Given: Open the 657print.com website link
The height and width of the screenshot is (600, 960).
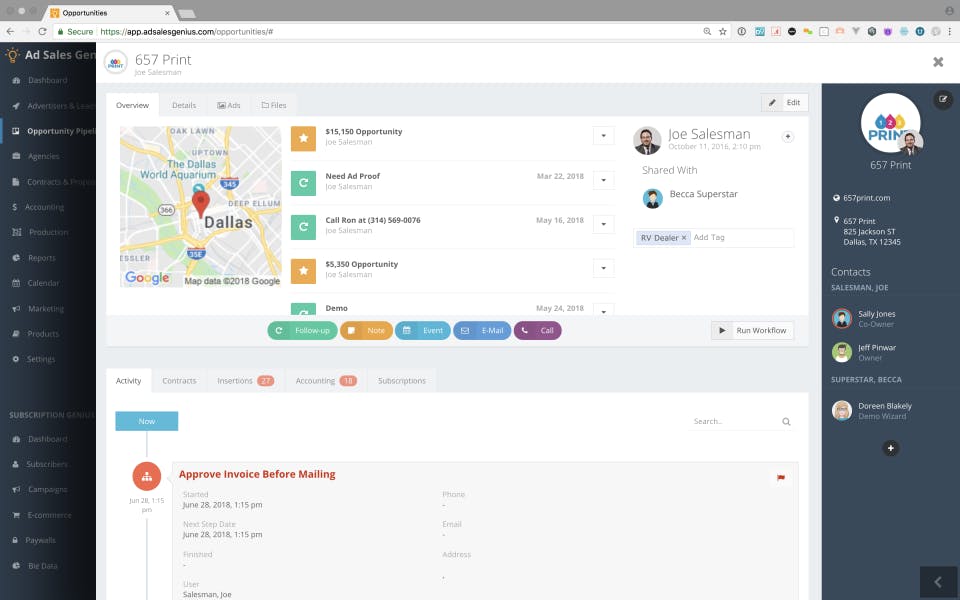Looking at the screenshot, I should click(x=866, y=198).
